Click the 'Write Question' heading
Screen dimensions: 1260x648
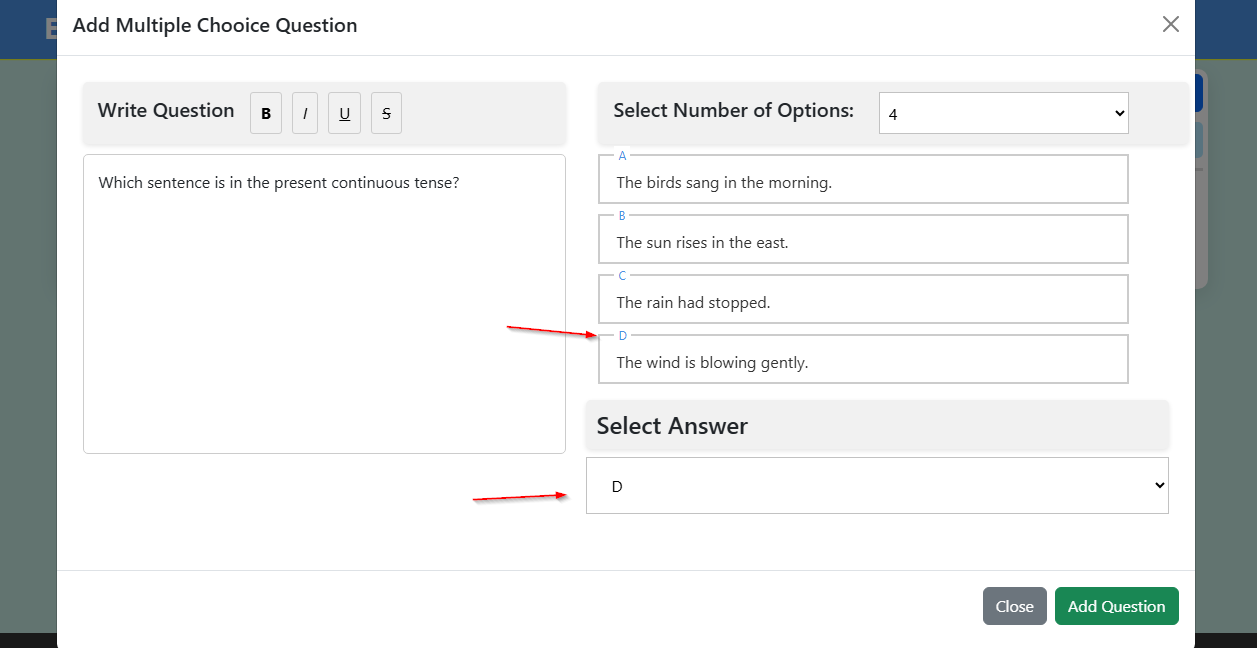pos(166,111)
